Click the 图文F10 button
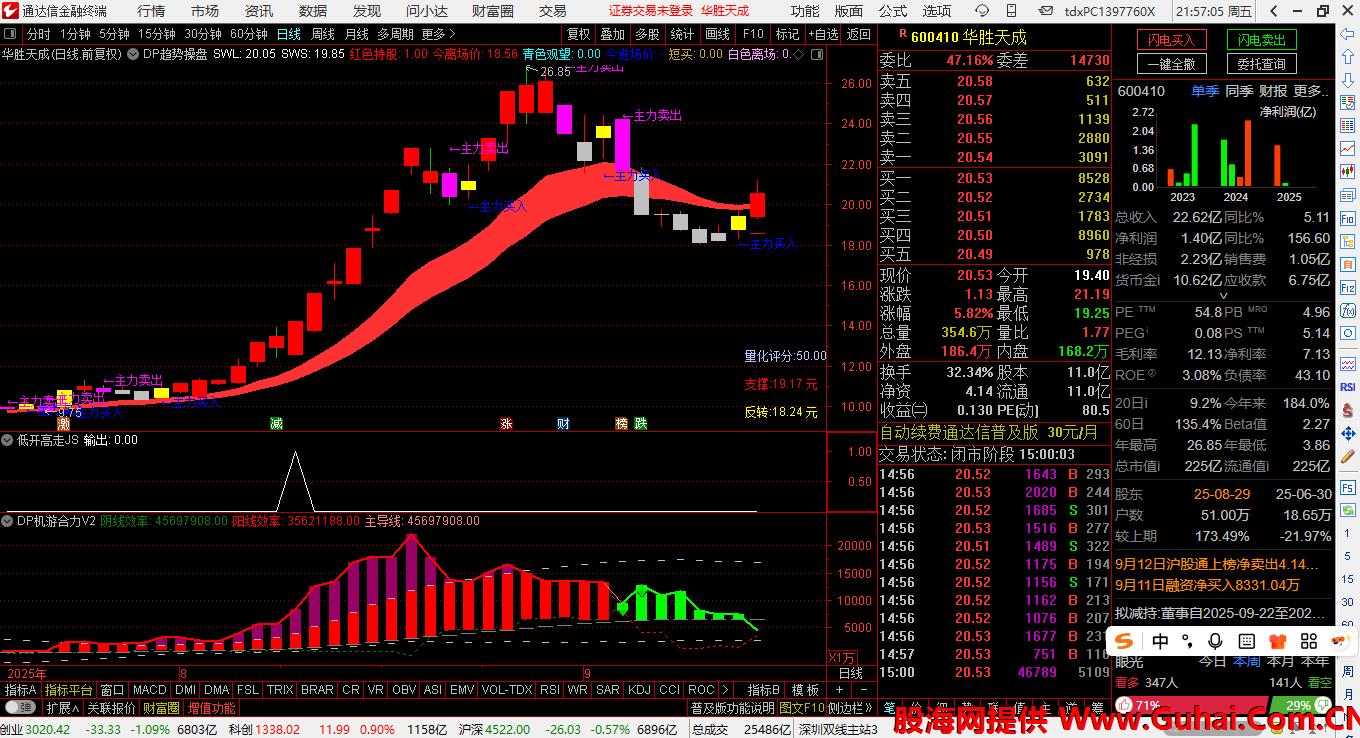The height and width of the screenshot is (738, 1360). (x=801, y=708)
